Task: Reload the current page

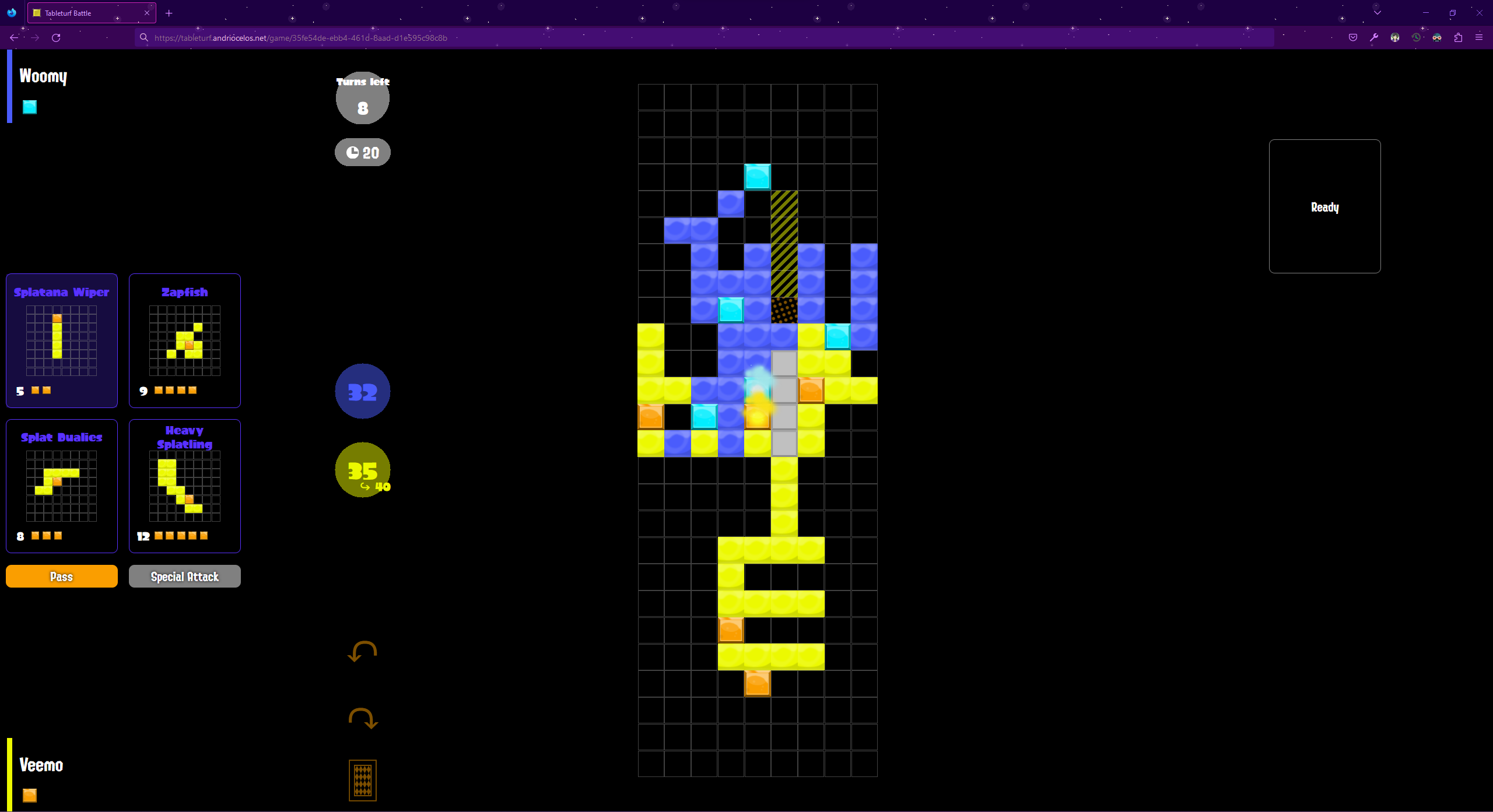Action: (x=56, y=38)
